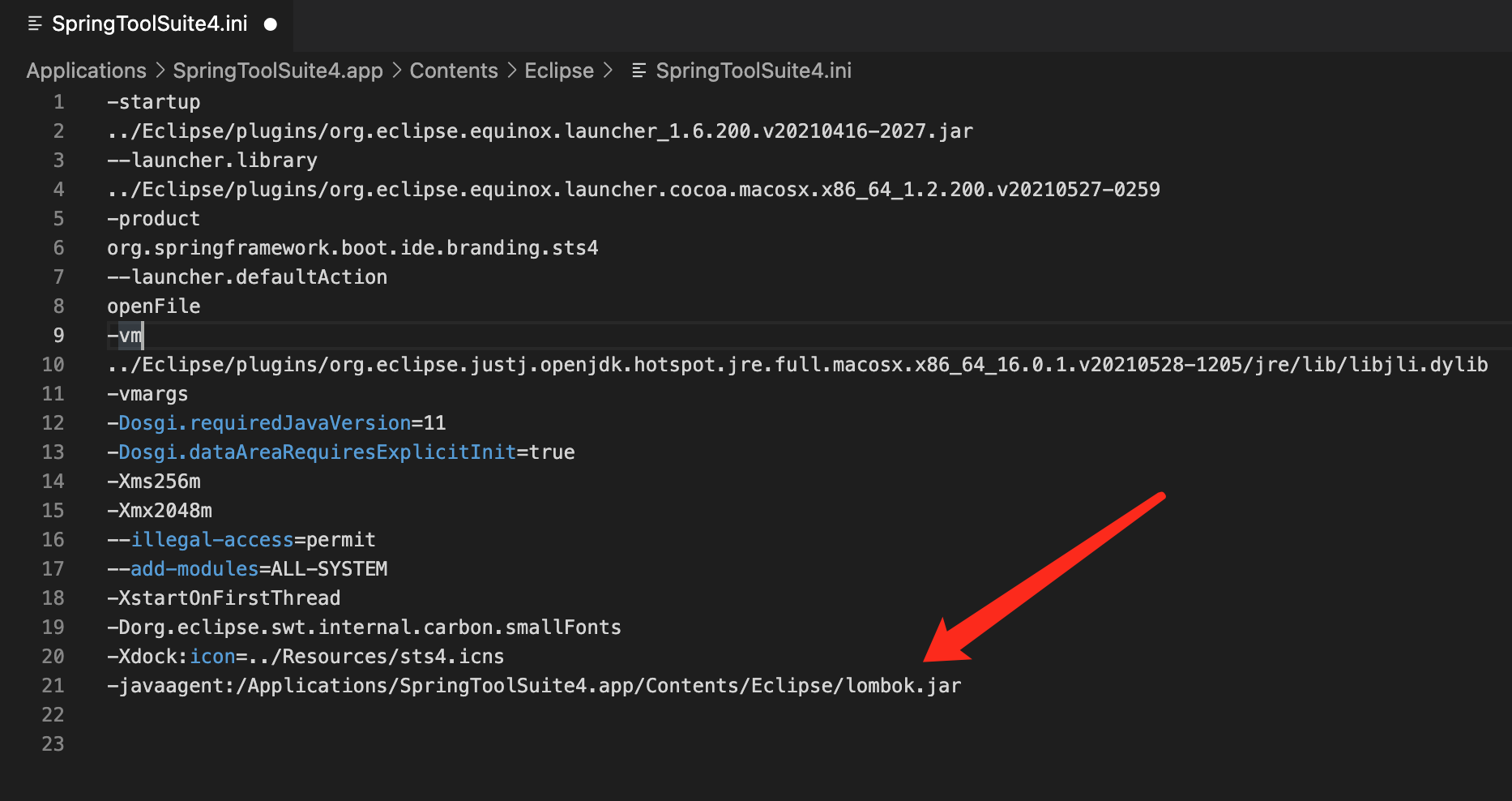Click the carbon.smallFonts line
Screen dimensions: 1512x801
(364, 628)
